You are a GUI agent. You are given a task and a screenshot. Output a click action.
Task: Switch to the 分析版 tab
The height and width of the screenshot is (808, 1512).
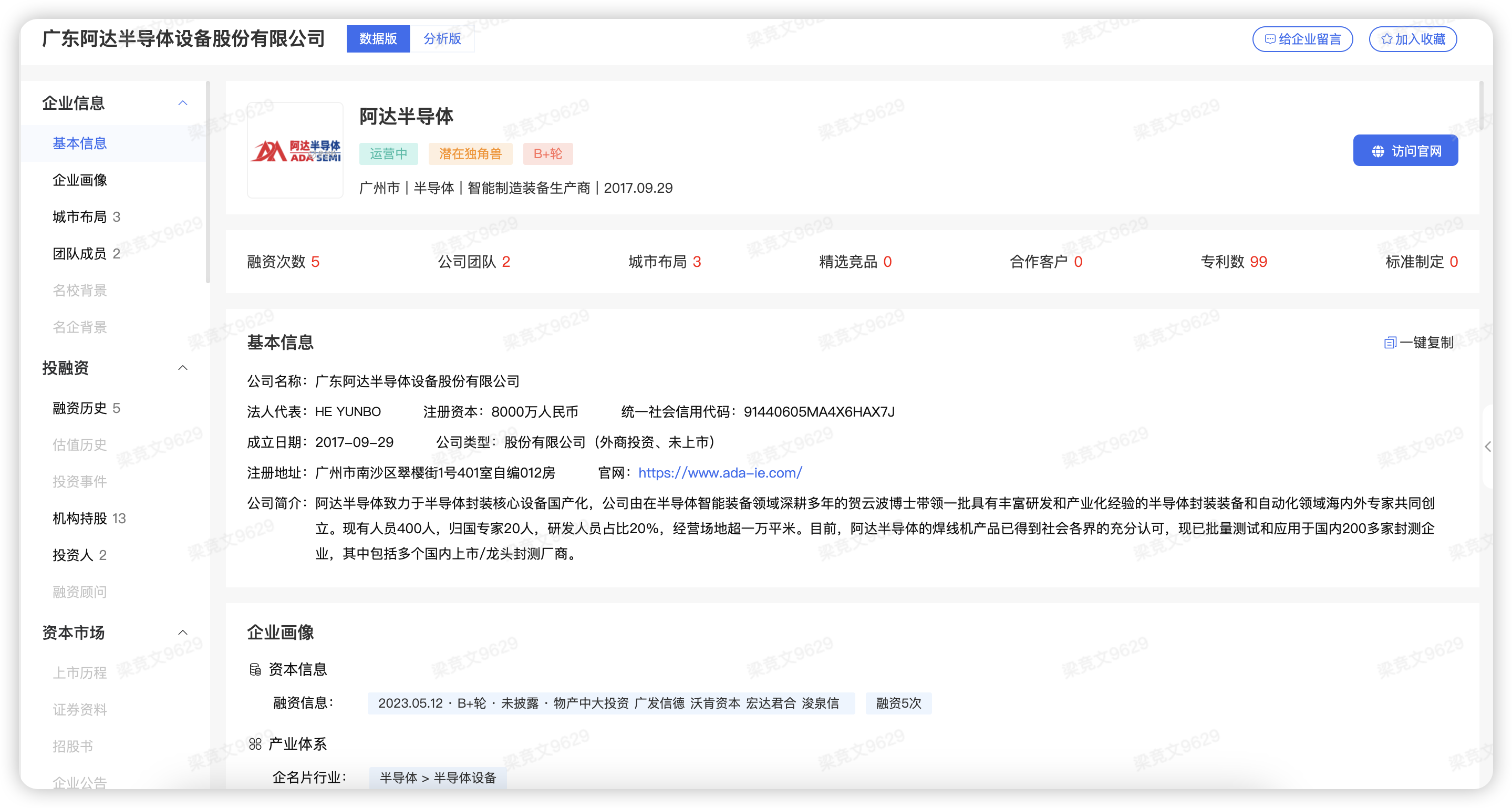pyautogui.click(x=442, y=39)
